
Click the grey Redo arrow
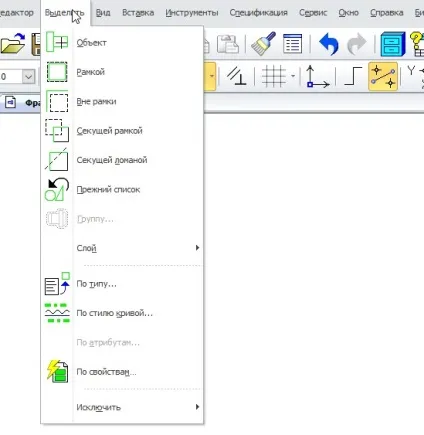(356, 44)
